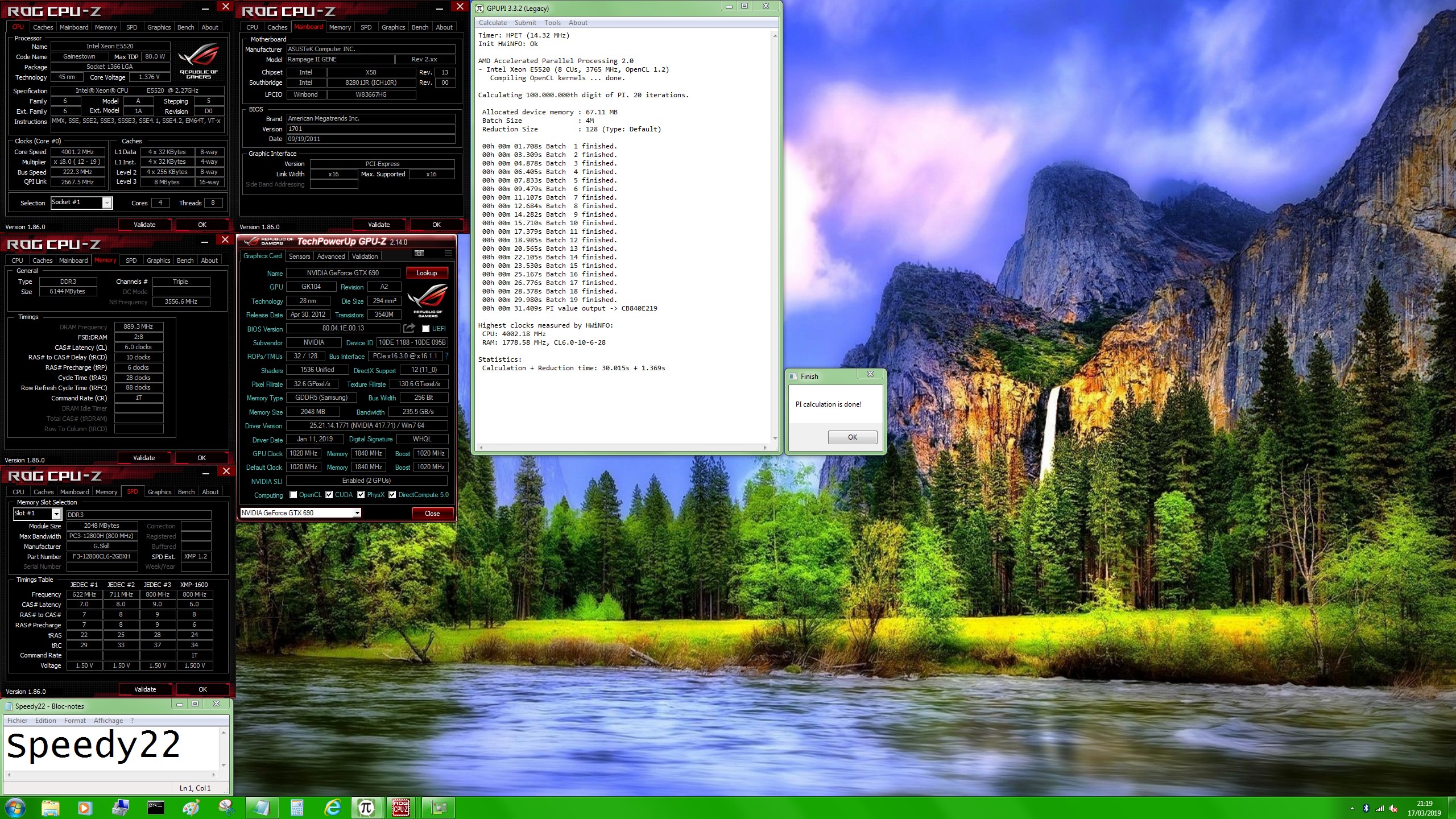Click the Bus Interface question mark icon
Viewport: 1456px width, 819px height.
[x=446, y=356]
